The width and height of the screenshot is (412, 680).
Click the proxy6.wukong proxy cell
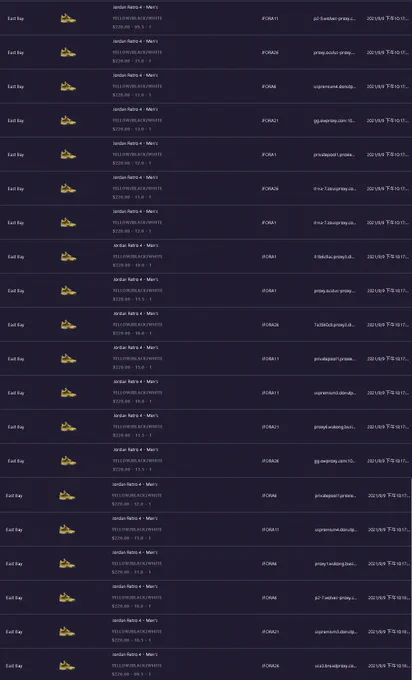click(334, 427)
